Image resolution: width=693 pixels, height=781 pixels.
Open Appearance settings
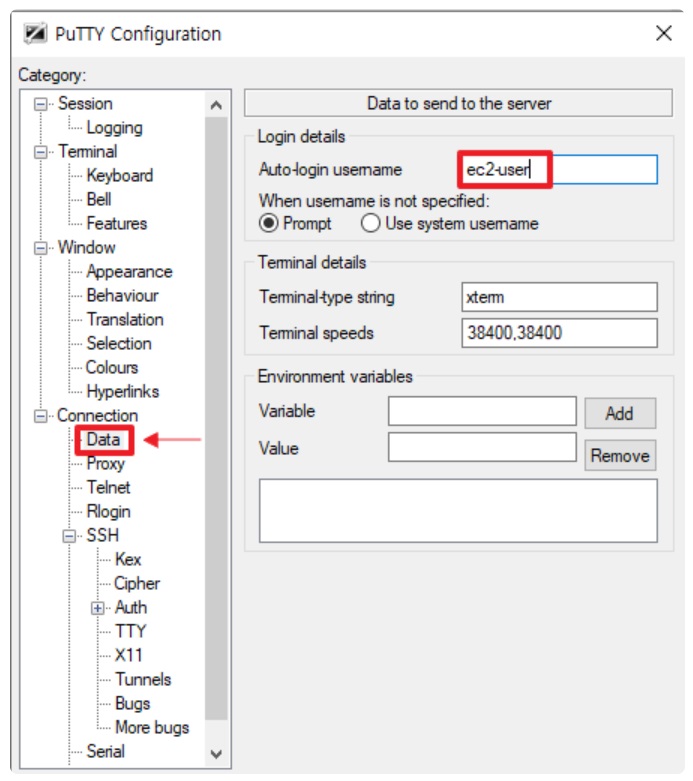(x=130, y=271)
